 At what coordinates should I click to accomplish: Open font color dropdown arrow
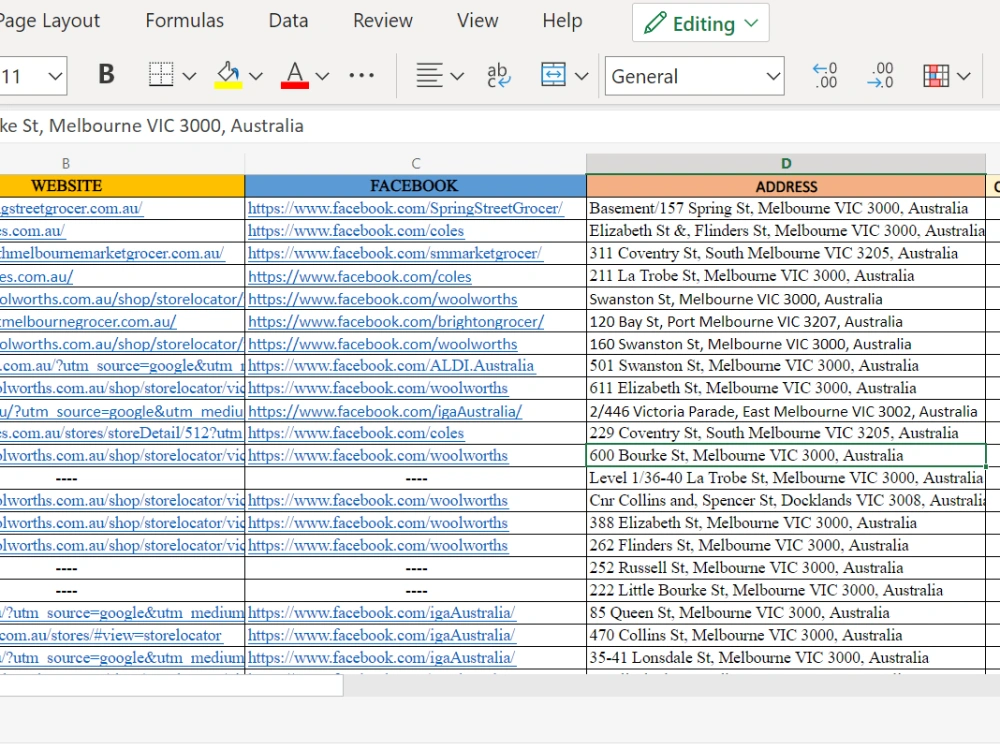(x=323, y=77)
